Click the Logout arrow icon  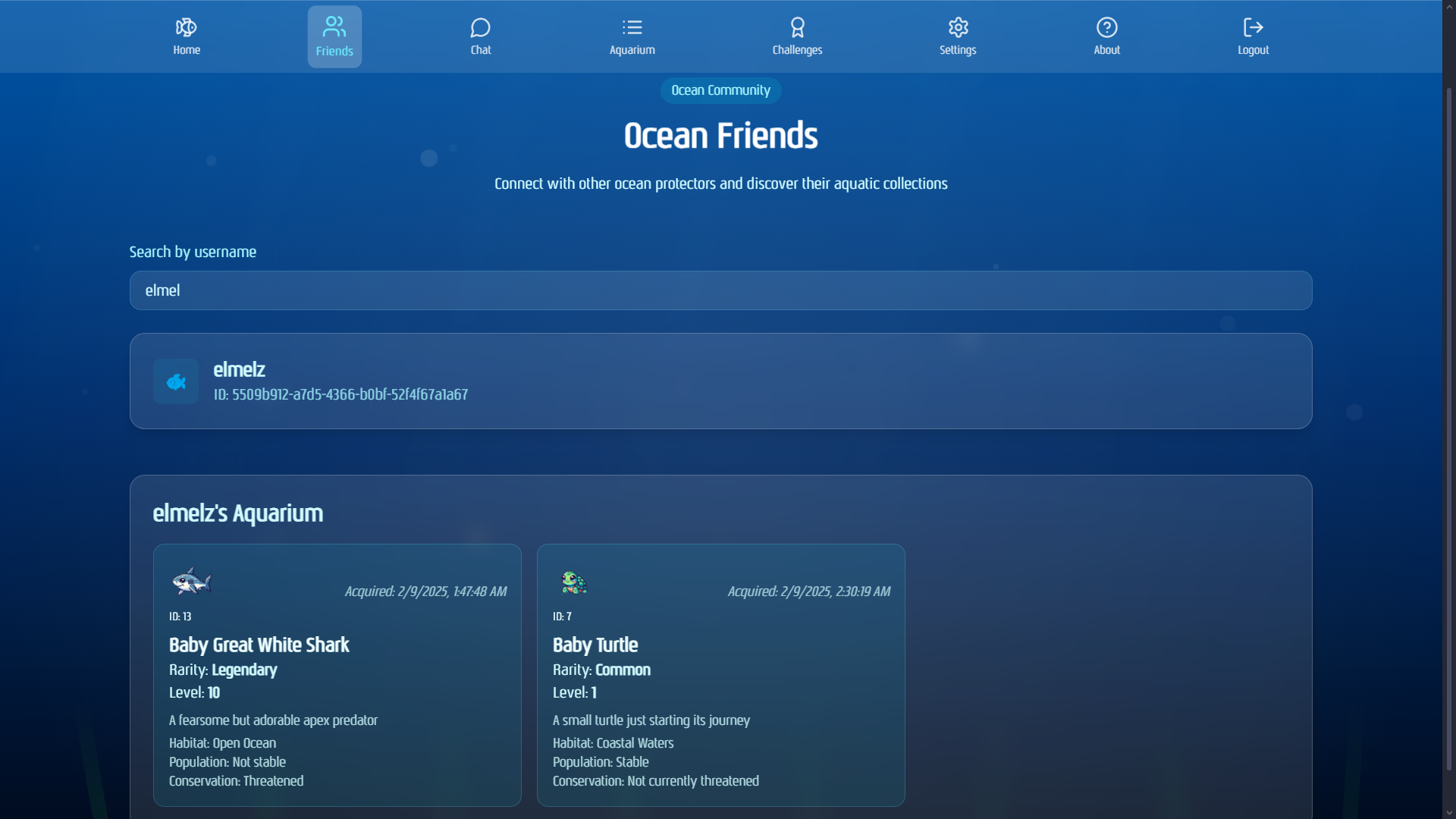pos(1253,28)
